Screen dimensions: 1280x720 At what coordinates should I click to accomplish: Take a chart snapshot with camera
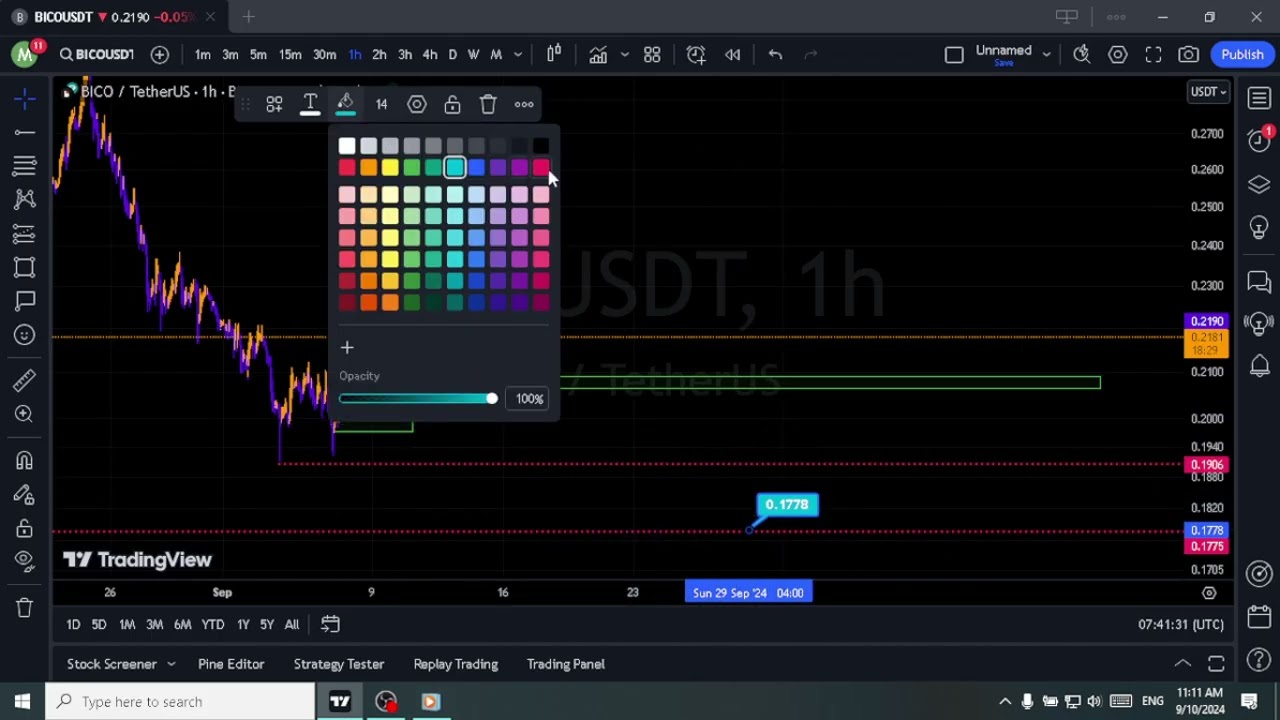1189,54
